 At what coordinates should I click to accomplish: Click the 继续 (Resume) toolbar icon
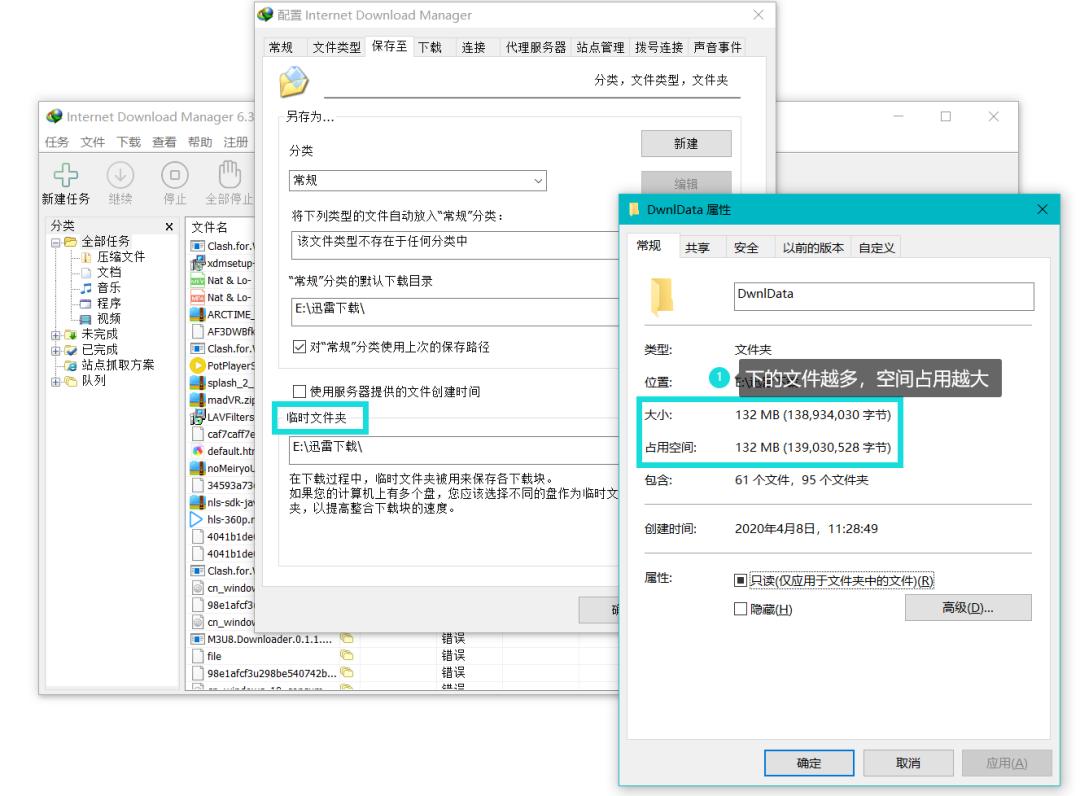coord(119,174)
